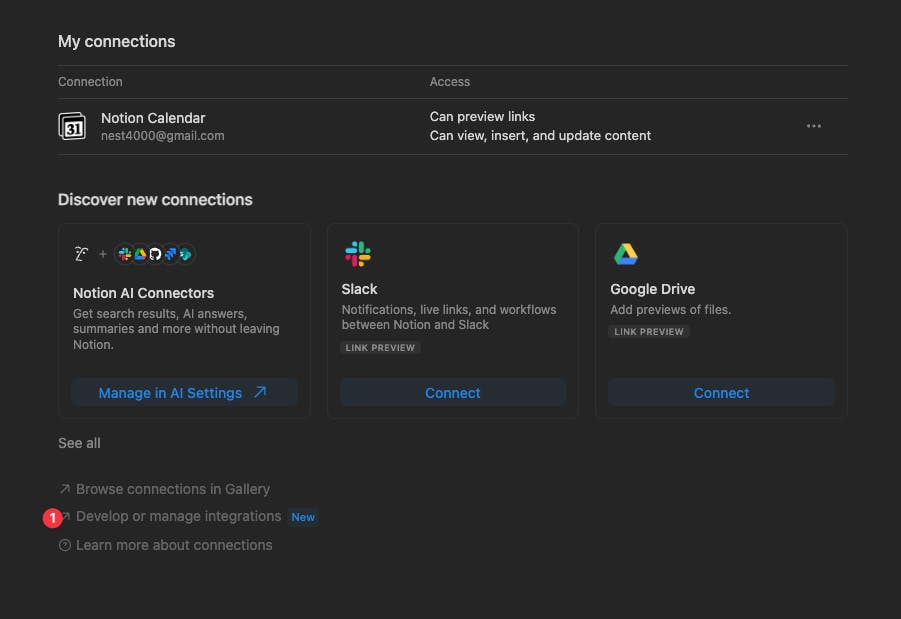
Task: Connect the Slack integration
Action: click(x=453, y=393)
